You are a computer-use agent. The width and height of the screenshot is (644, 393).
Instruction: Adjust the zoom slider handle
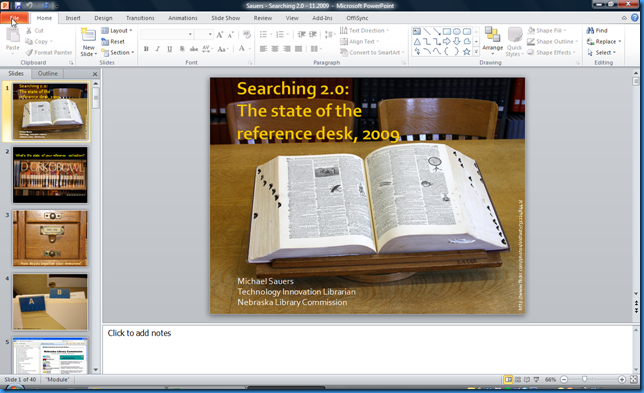pyautogui.click(x=584, y=379)
